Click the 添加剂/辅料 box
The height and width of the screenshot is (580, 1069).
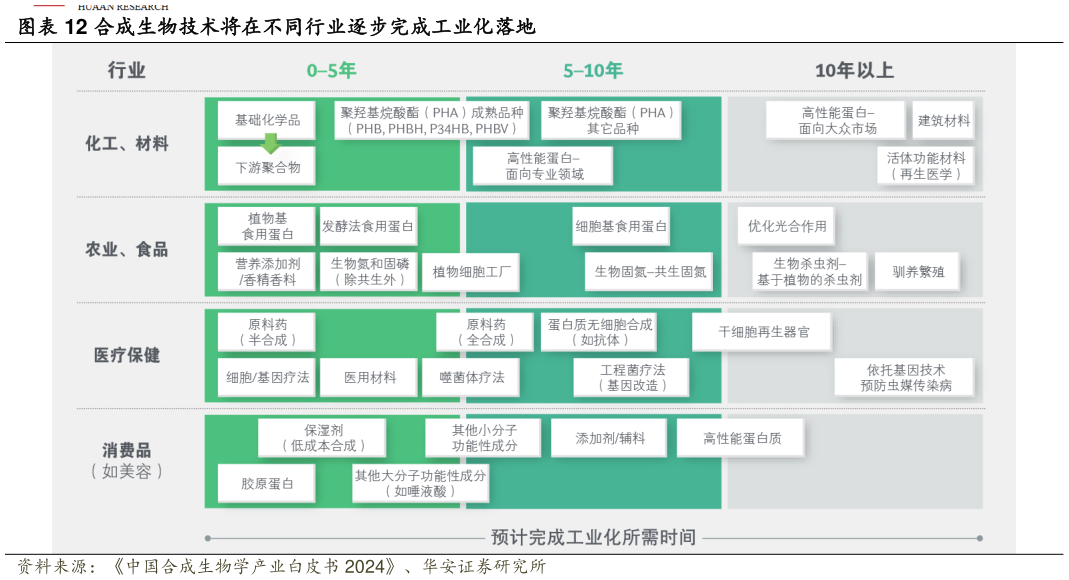pos(609,438)
